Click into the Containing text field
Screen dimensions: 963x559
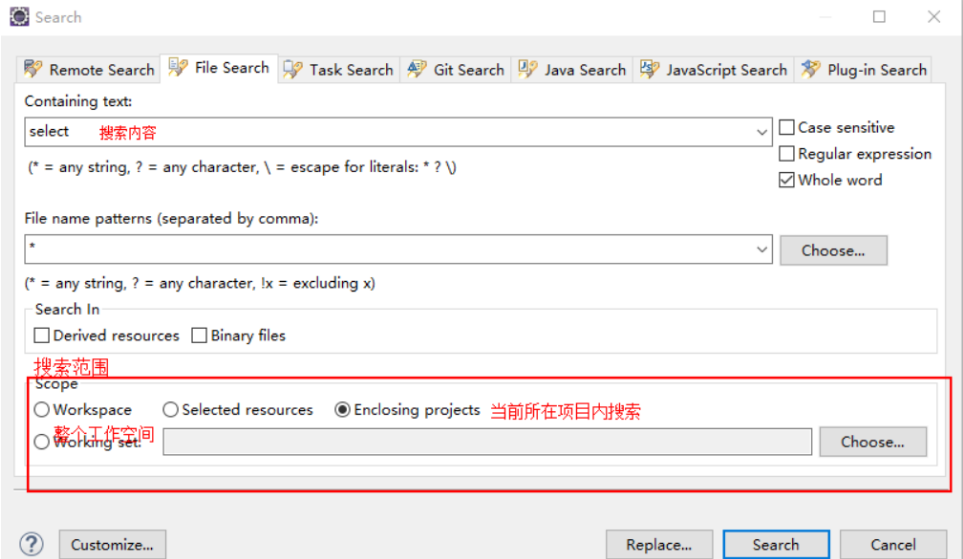(398, 132)
